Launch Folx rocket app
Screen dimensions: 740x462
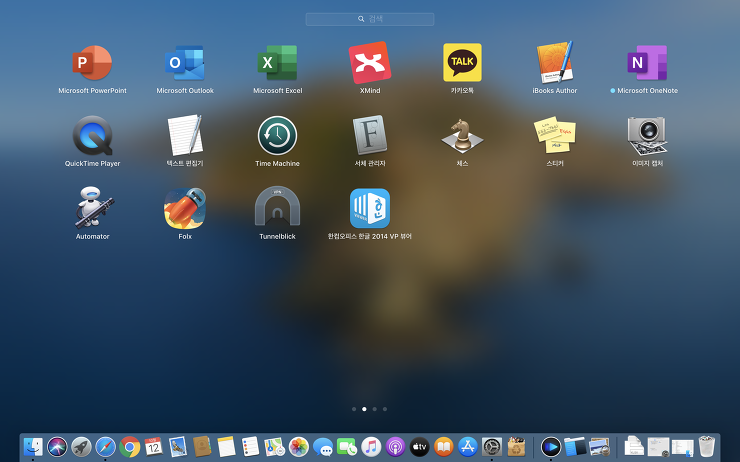pos(185,209)
